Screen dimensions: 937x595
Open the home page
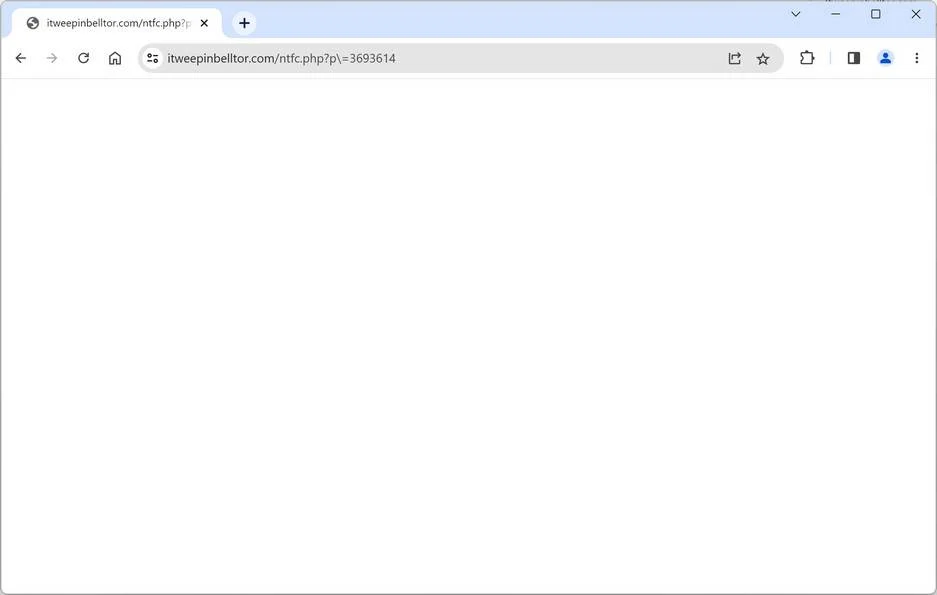(x=115, y=58)
